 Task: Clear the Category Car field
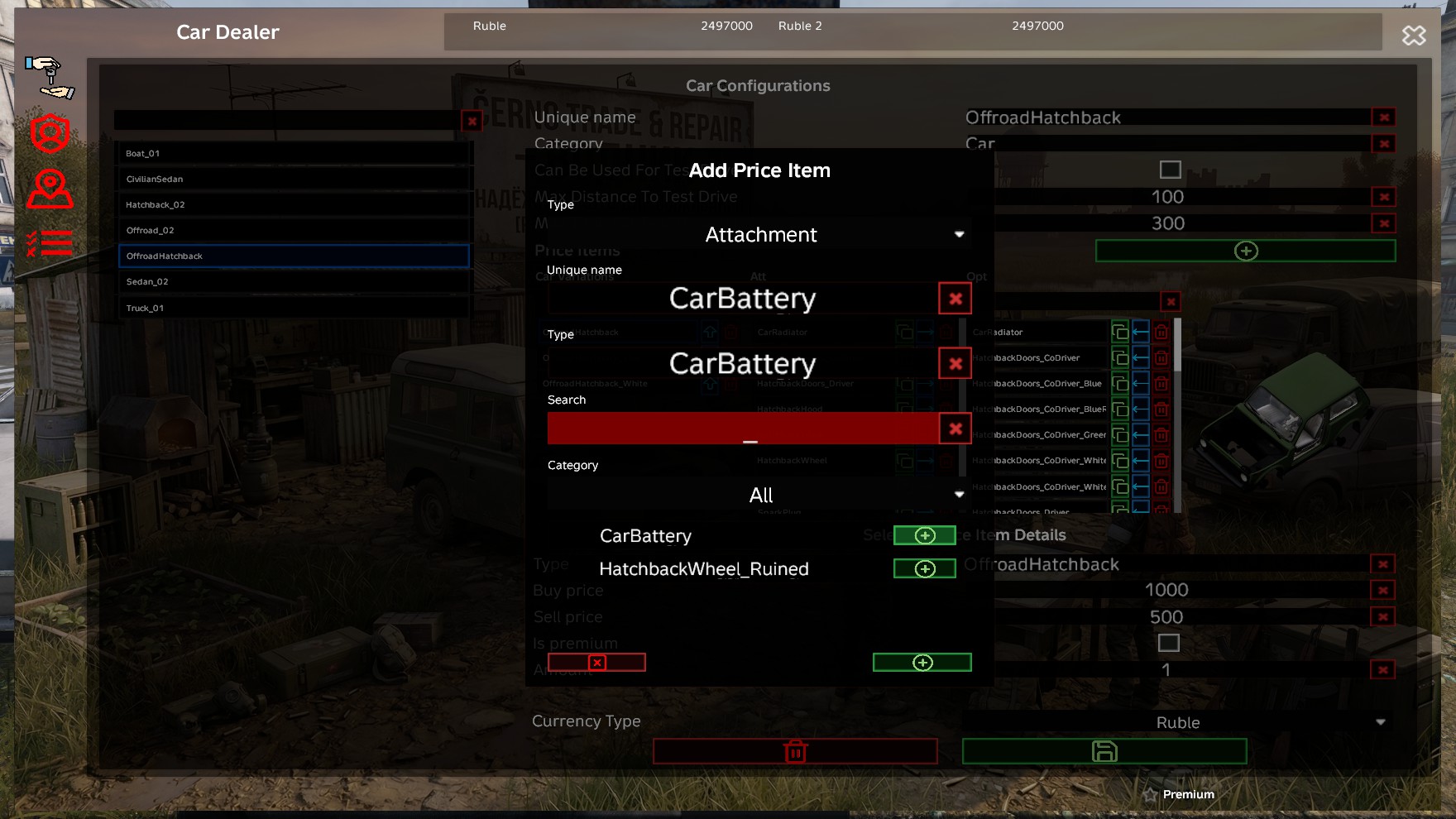1383,144
